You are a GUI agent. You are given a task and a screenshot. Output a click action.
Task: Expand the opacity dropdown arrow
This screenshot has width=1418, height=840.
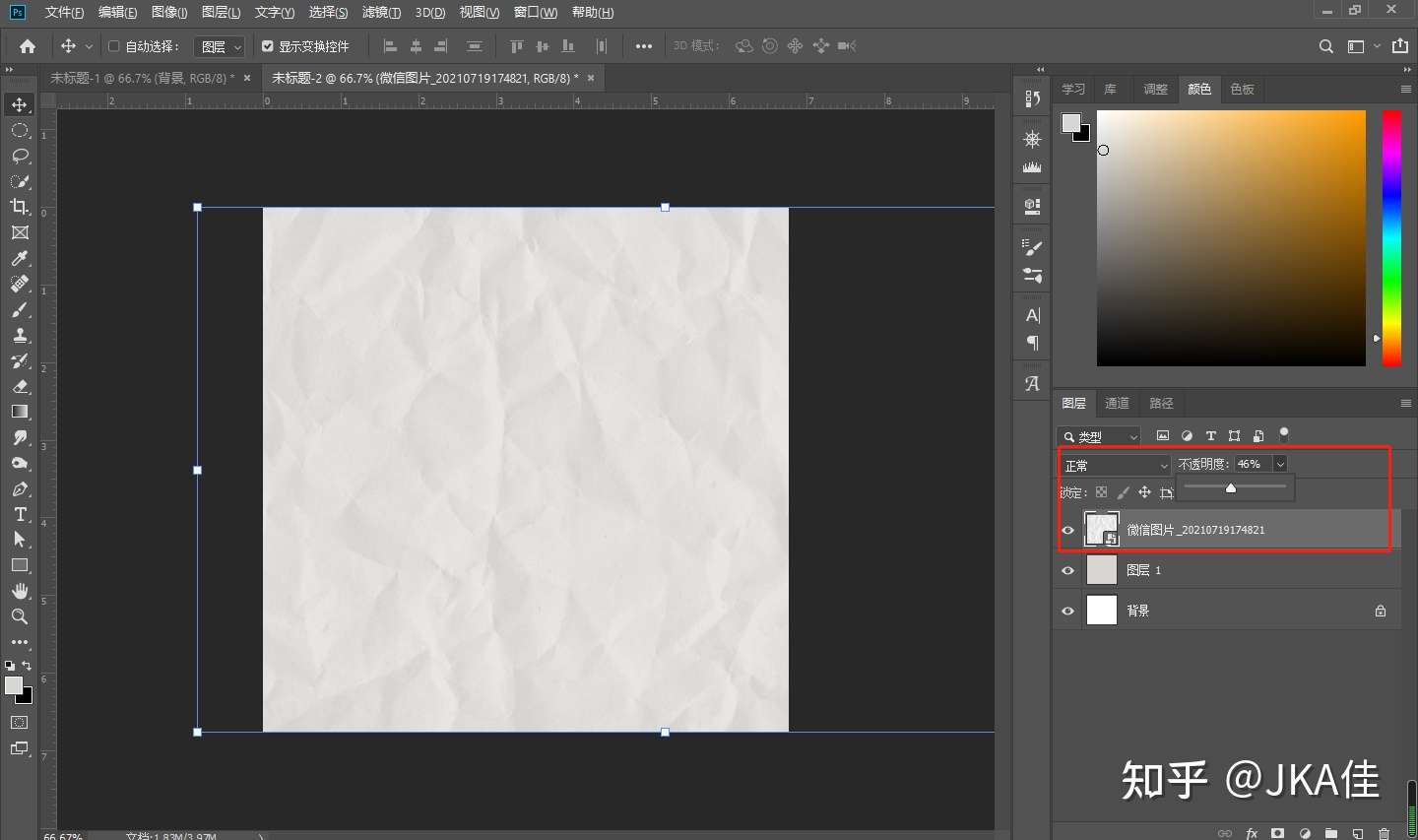(1280, 464)
